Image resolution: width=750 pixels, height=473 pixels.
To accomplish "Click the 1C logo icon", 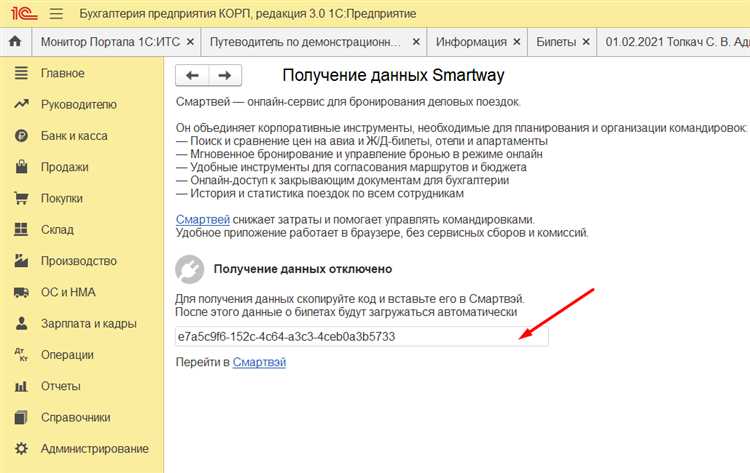I will click(x=23, y=13).
